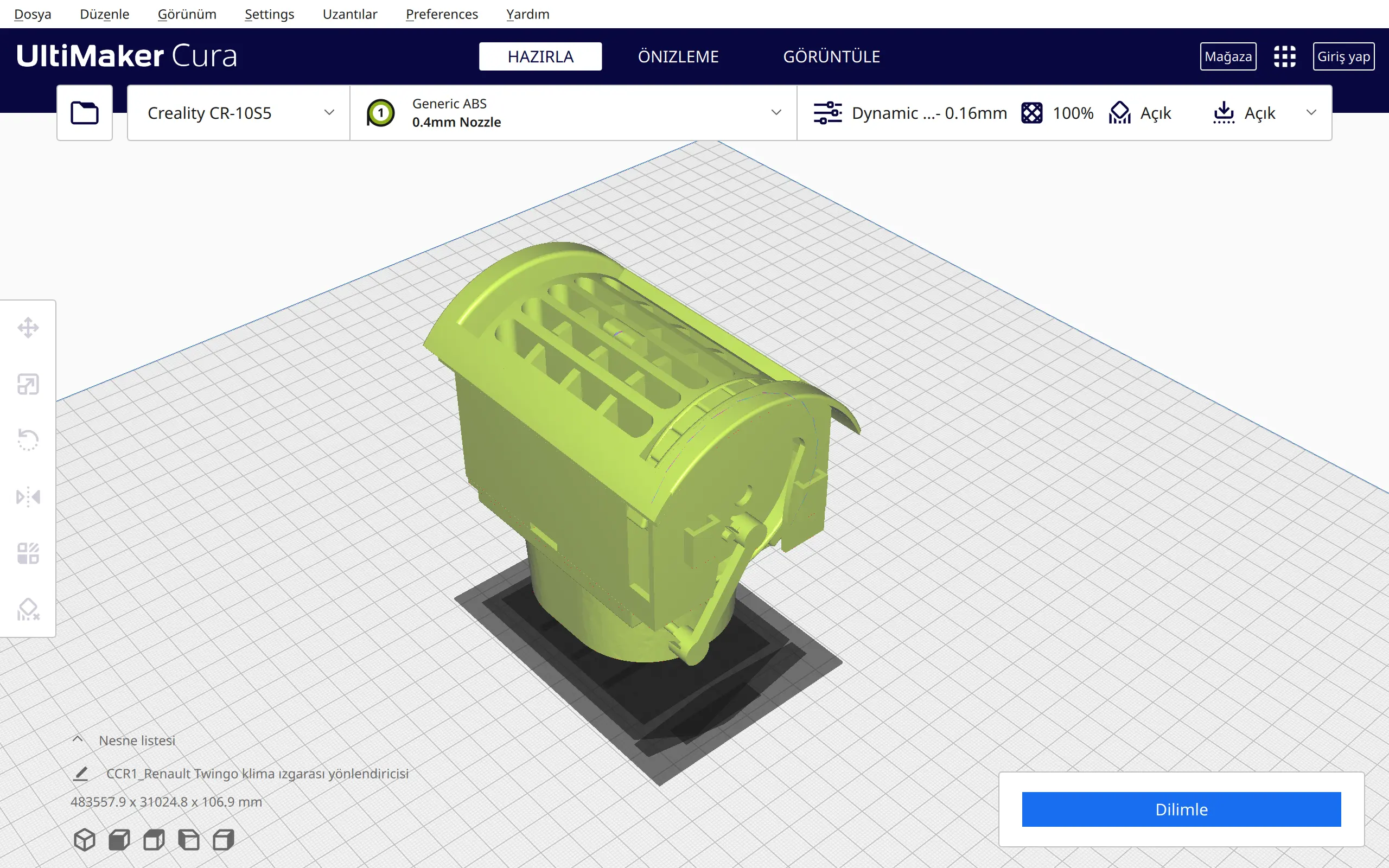
Task: Select CCR1_Renault Twingo model in object list
Action: point(258,773)
